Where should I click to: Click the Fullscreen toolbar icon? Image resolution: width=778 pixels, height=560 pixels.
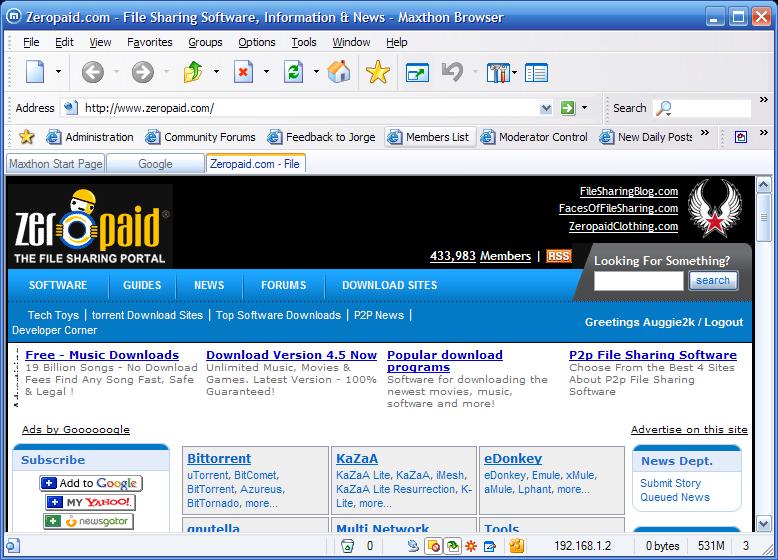pyautogui.click(x=417, y=73)
